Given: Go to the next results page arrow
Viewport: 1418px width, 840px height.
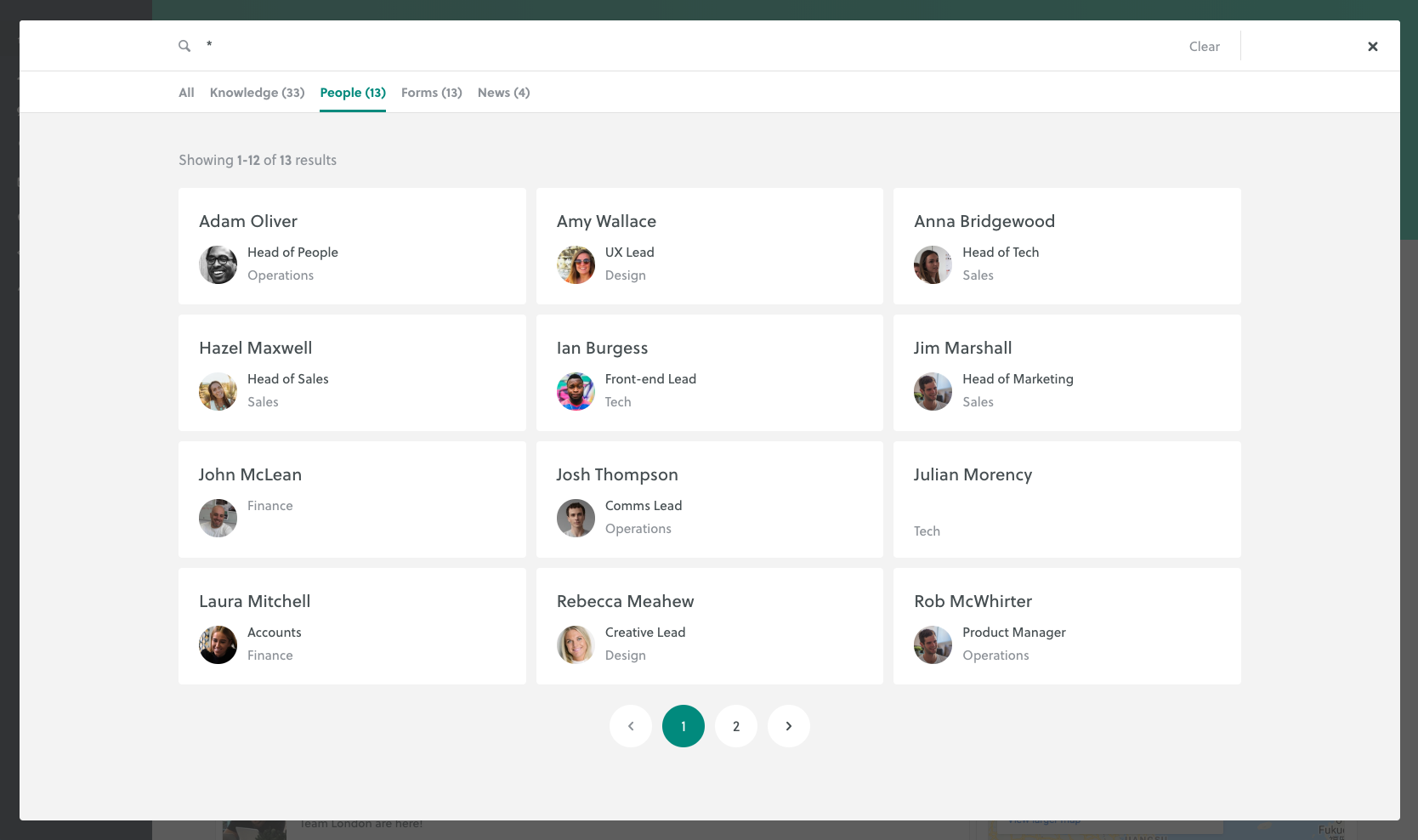Looking at the screenshot, I should [788, 726].
